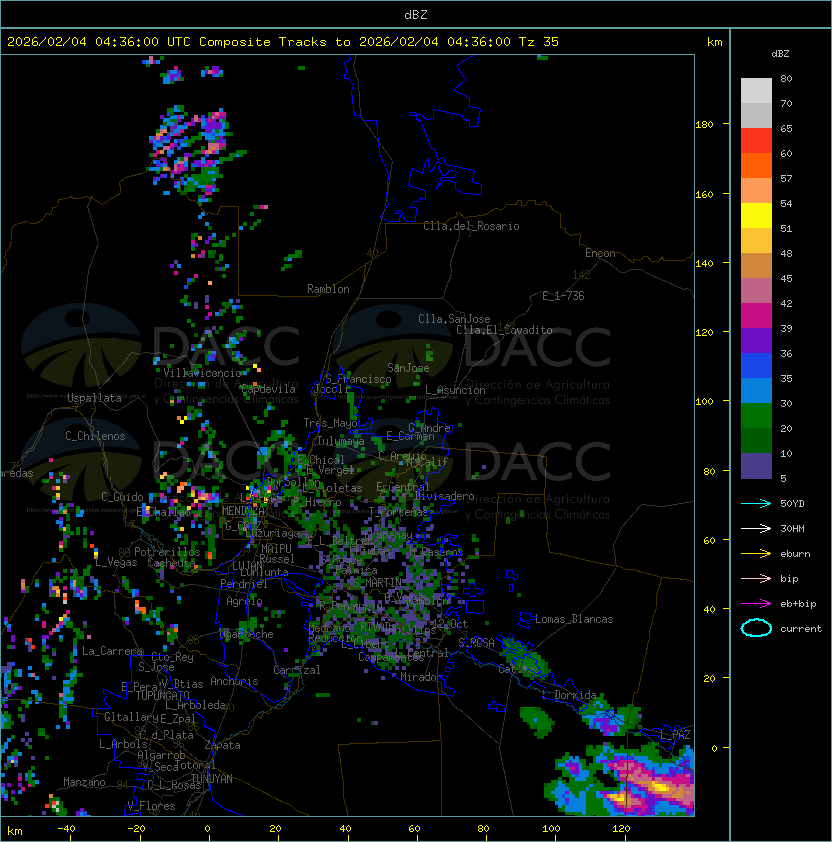The height and width of the screenshot is (842, 832).
Task: Click the 'C_Guido' map label
Action: 122,497
